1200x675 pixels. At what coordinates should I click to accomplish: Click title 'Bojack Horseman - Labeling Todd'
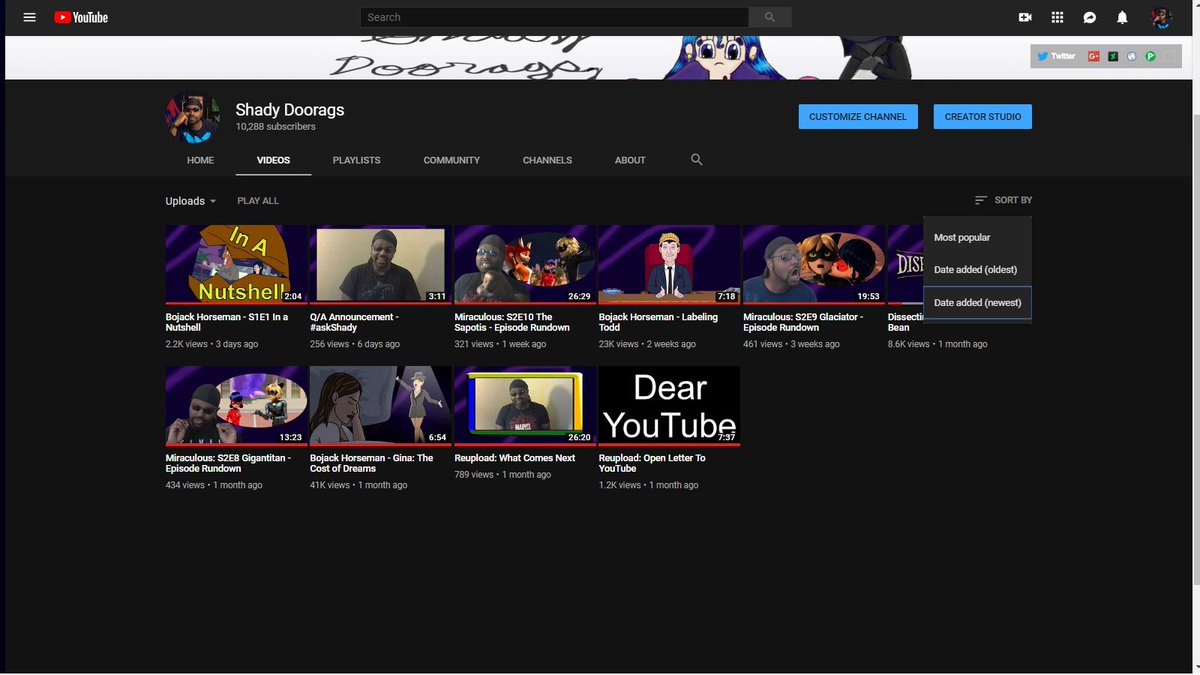tap(658, 322)
